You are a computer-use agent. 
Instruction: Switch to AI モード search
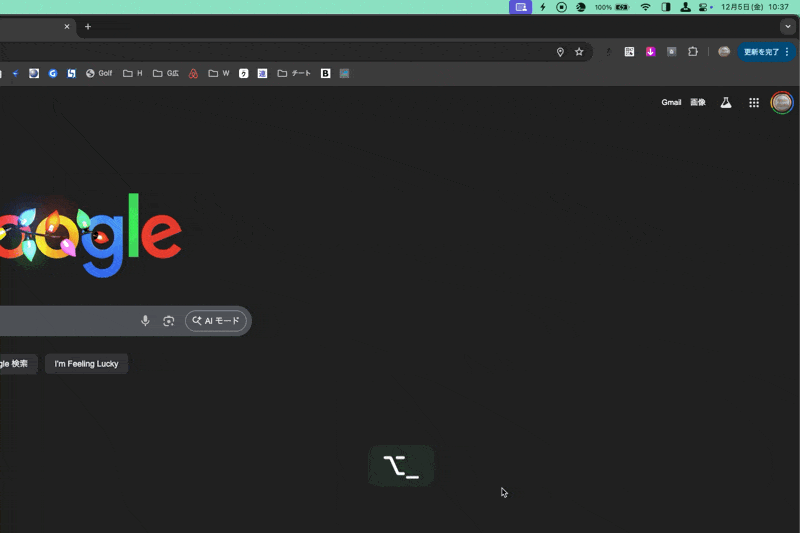tap(216, 321)
